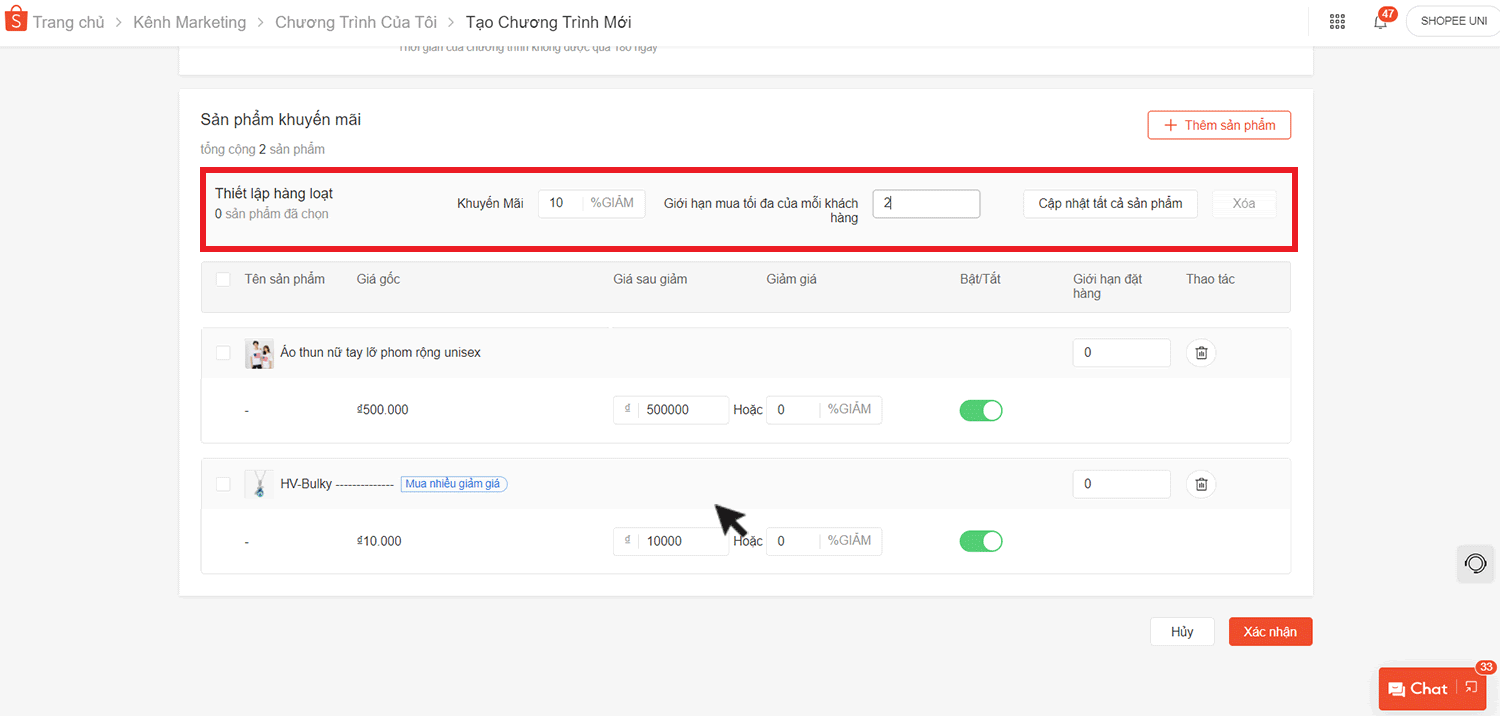1500x716 pixels.
Task: Click the Shopee logo icon
Action: tap(16, 21)
